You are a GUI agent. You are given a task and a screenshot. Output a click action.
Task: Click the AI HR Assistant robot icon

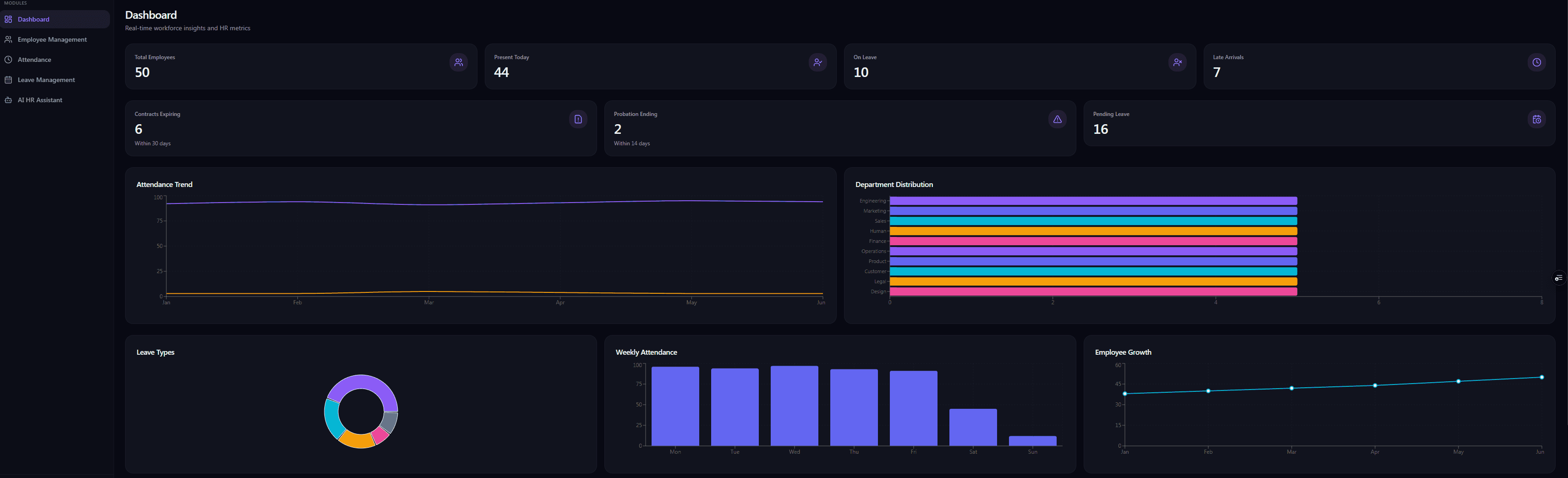coord(9,100)
